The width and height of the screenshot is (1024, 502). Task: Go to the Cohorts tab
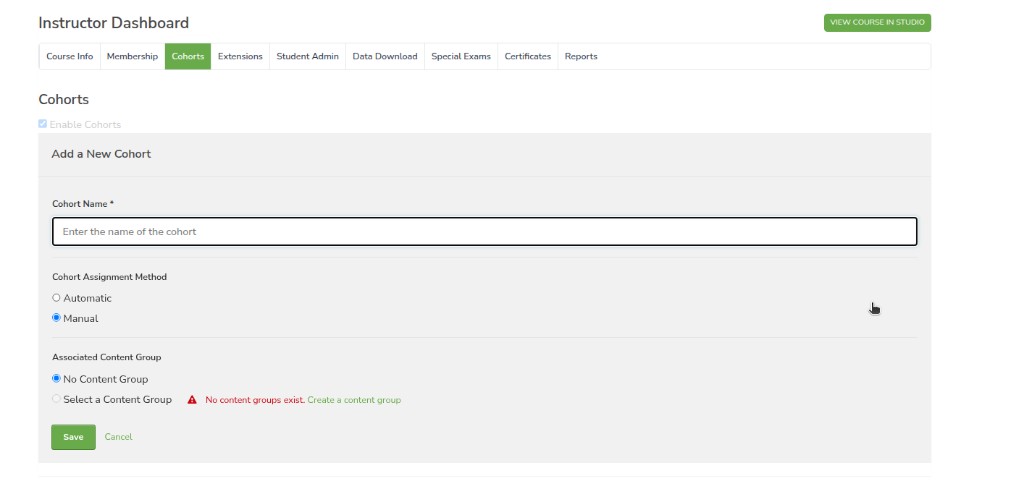[x=188, y=56]
